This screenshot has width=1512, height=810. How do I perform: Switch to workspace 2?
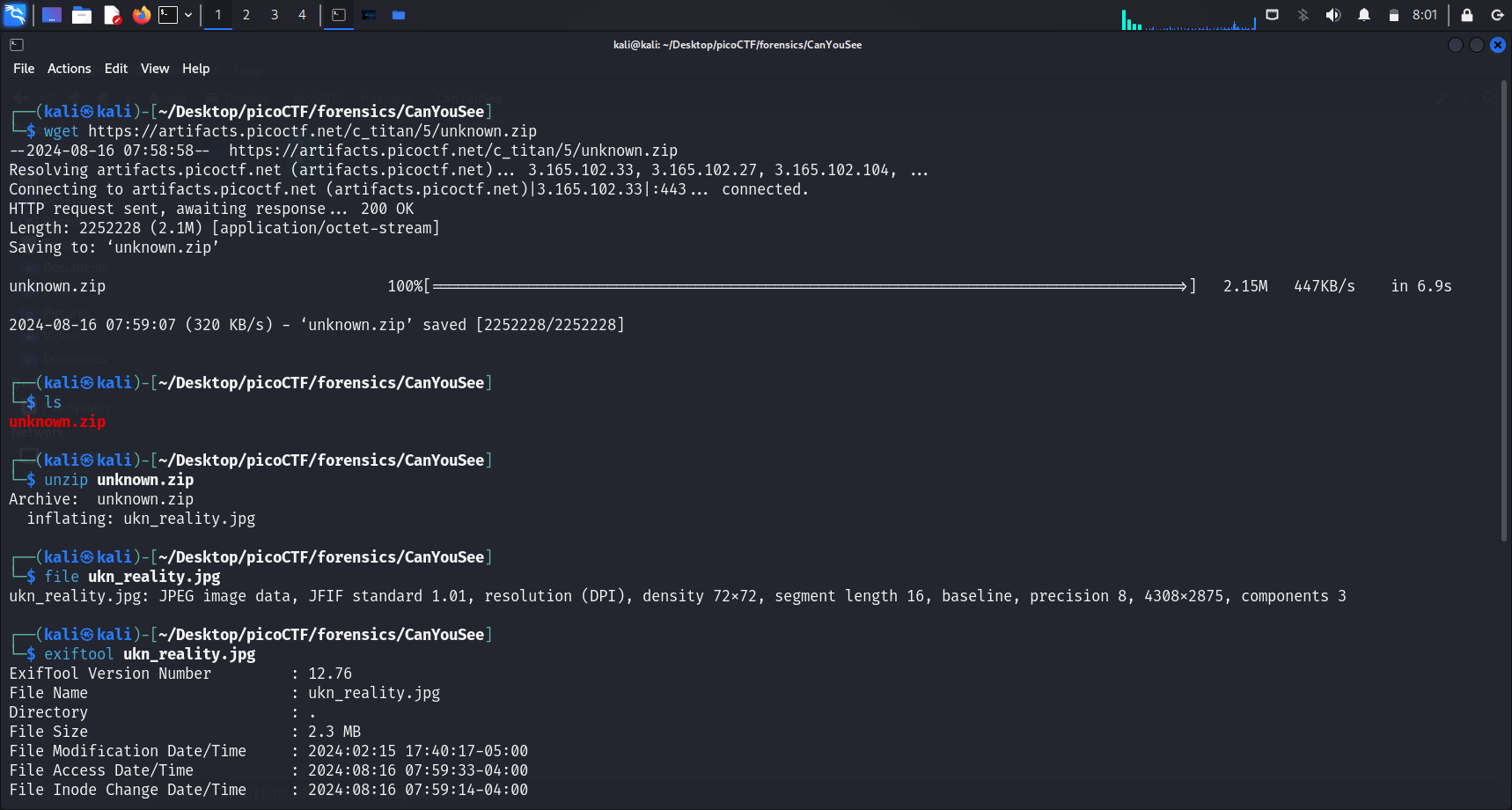(246, 15)
